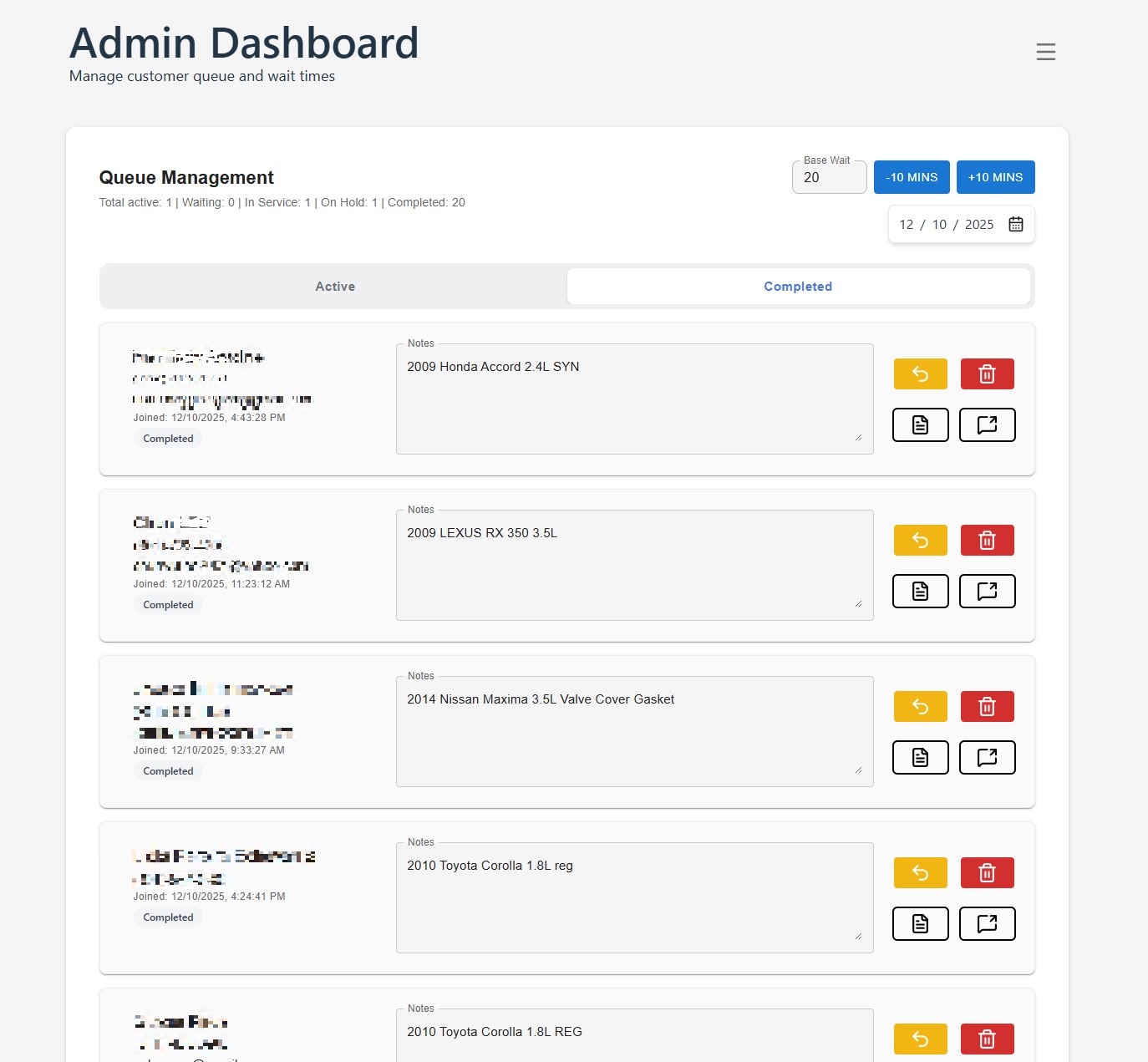
Task: Send message for Lexus RX 350 entry
Action: point(987,592)
